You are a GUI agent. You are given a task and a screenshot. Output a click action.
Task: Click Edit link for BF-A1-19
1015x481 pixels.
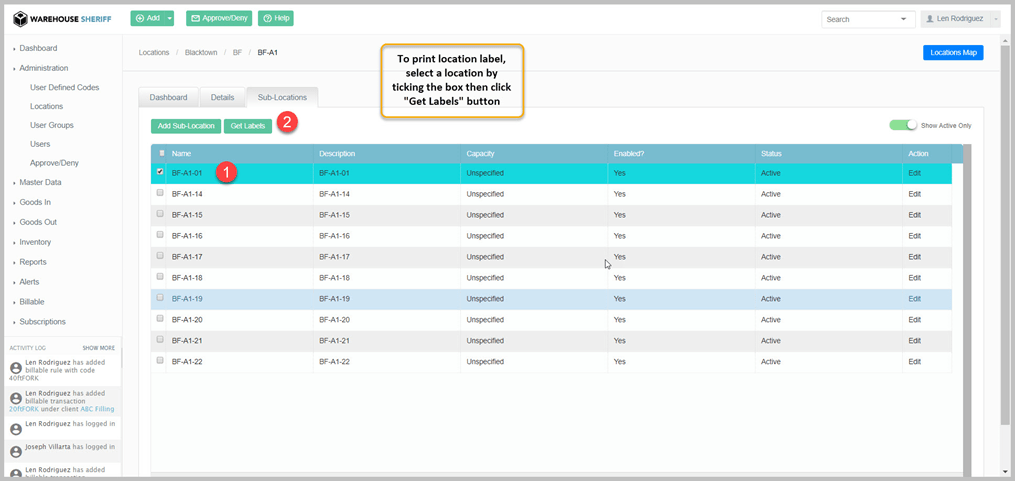914,298
